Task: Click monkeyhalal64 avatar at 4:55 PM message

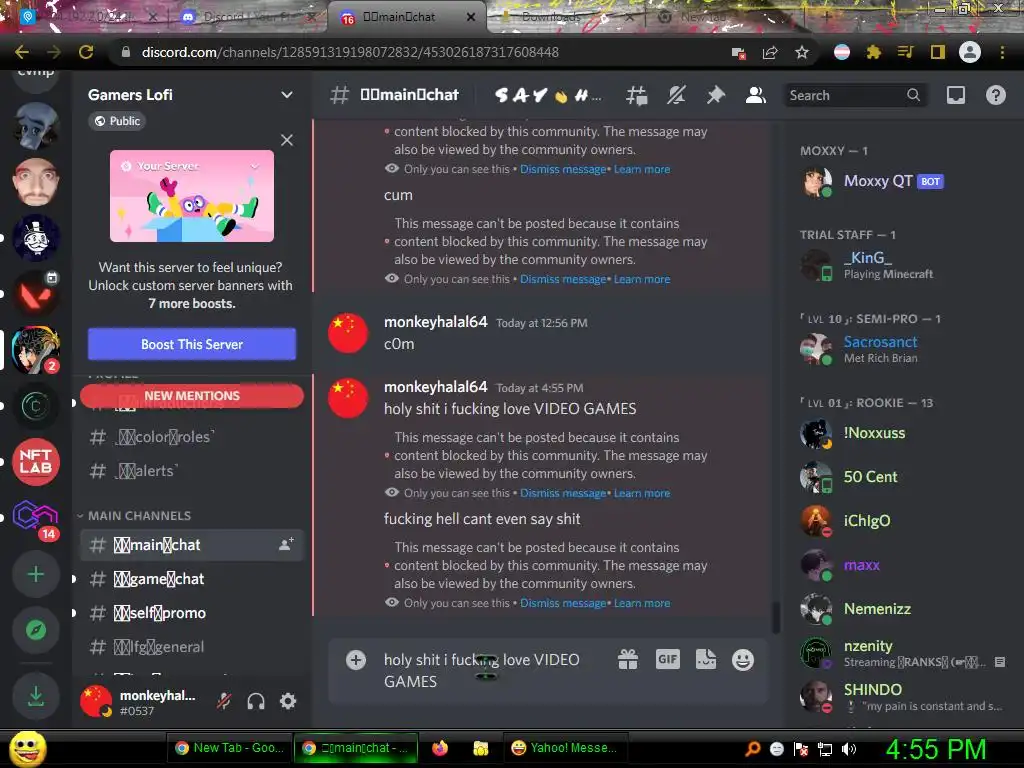Action: coord(348,398)
